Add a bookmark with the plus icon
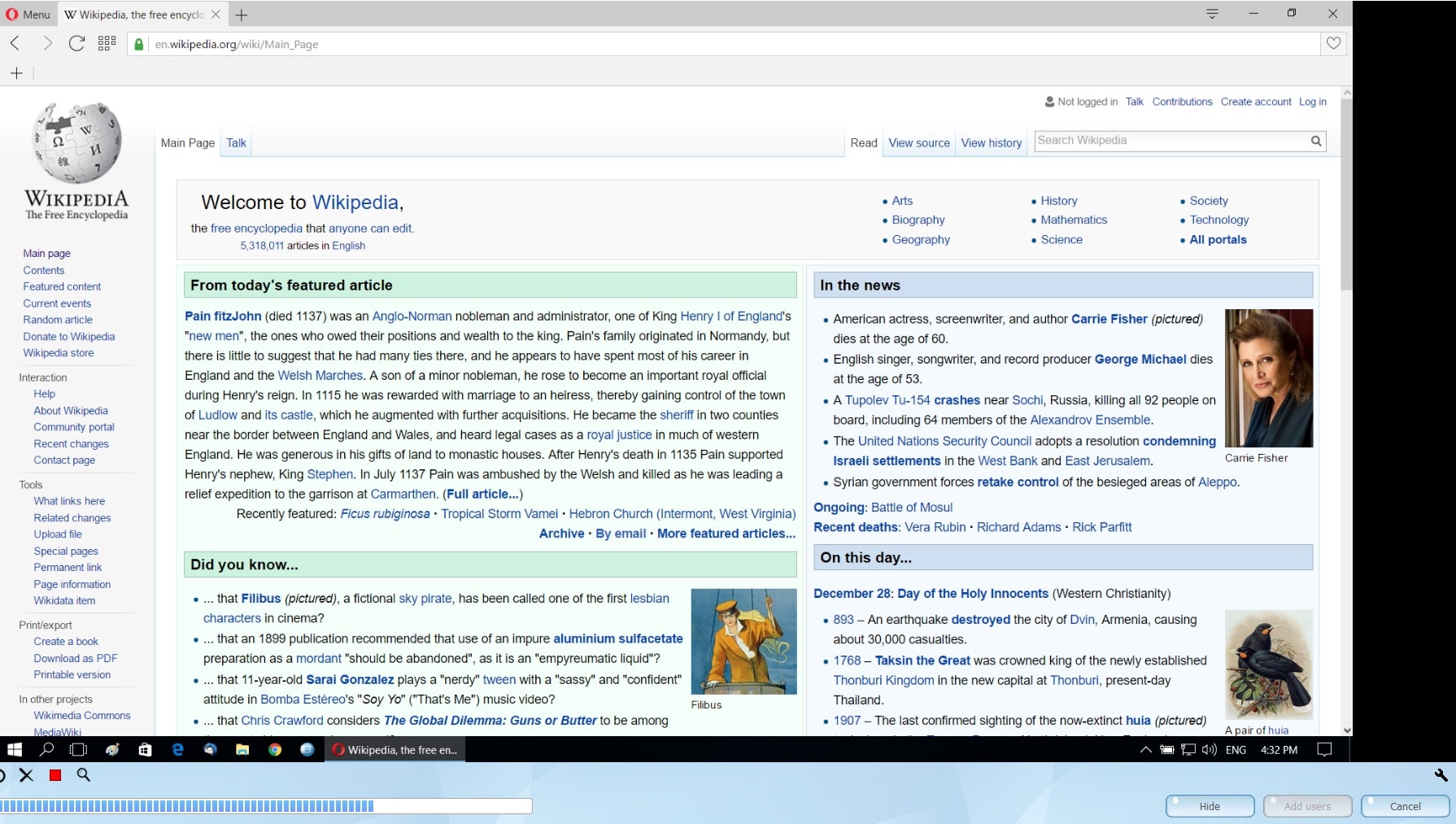The width and height of the screenshot is (1456, 824). (16, 73)
